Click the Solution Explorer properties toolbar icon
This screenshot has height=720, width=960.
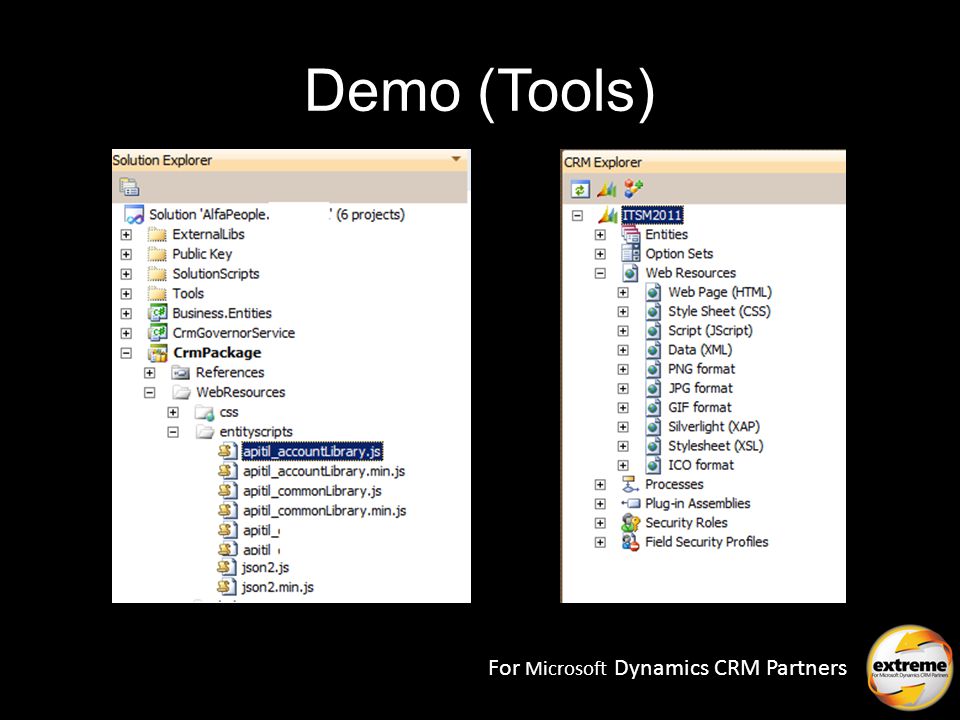click(x=129, y=186)
